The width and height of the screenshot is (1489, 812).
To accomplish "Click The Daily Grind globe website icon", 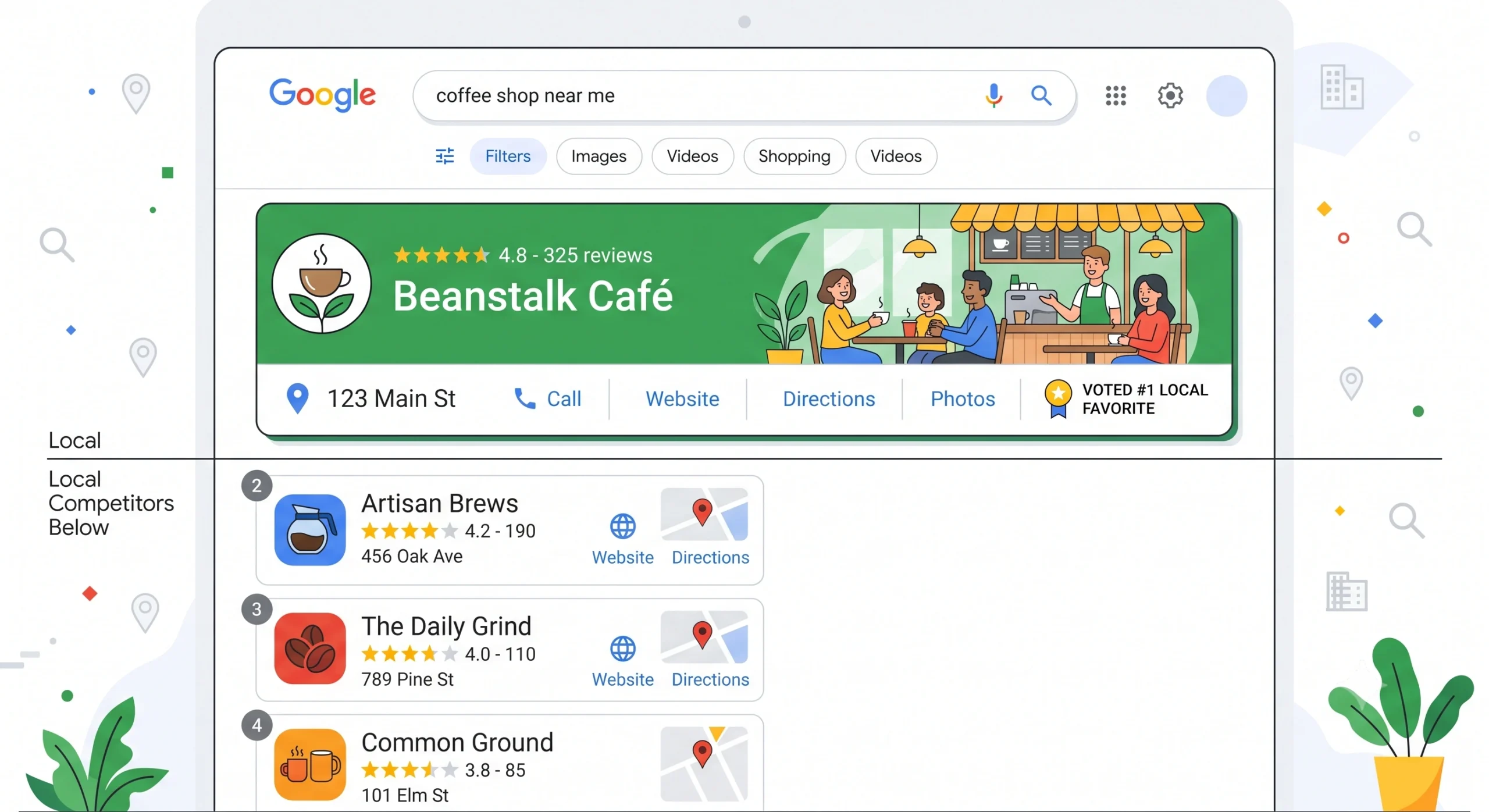I will [x=622, y=649].
